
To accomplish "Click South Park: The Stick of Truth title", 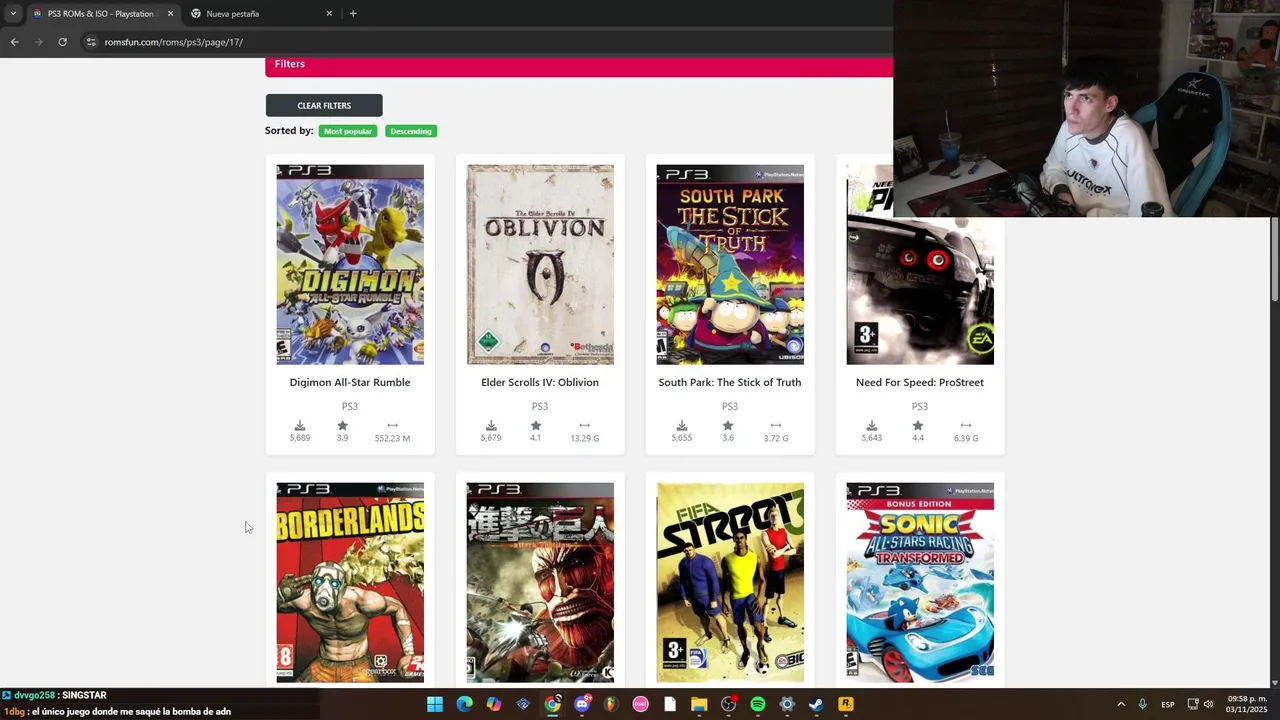I will click(730, 382).
